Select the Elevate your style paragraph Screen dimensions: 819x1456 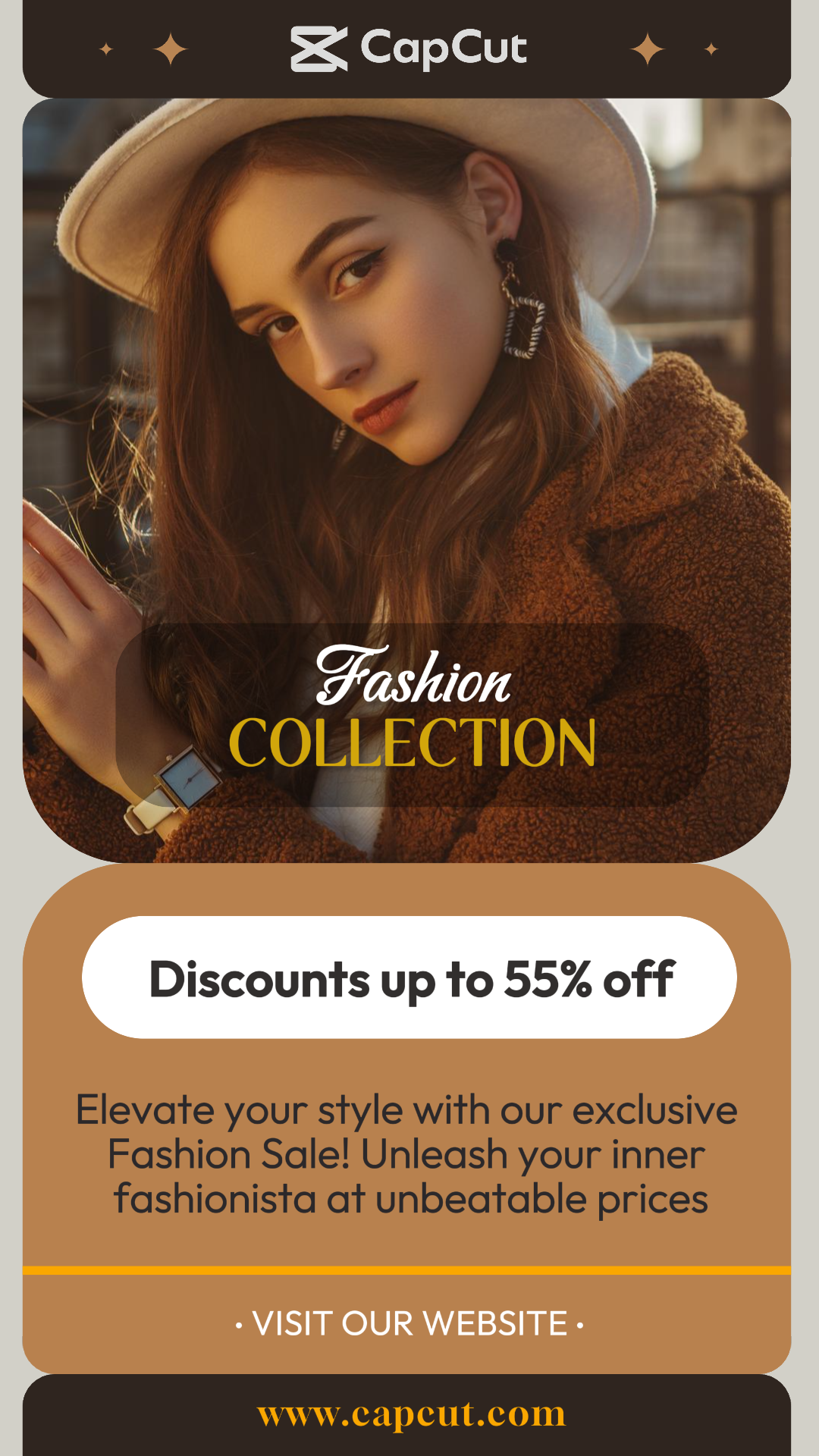point(408,1155)
